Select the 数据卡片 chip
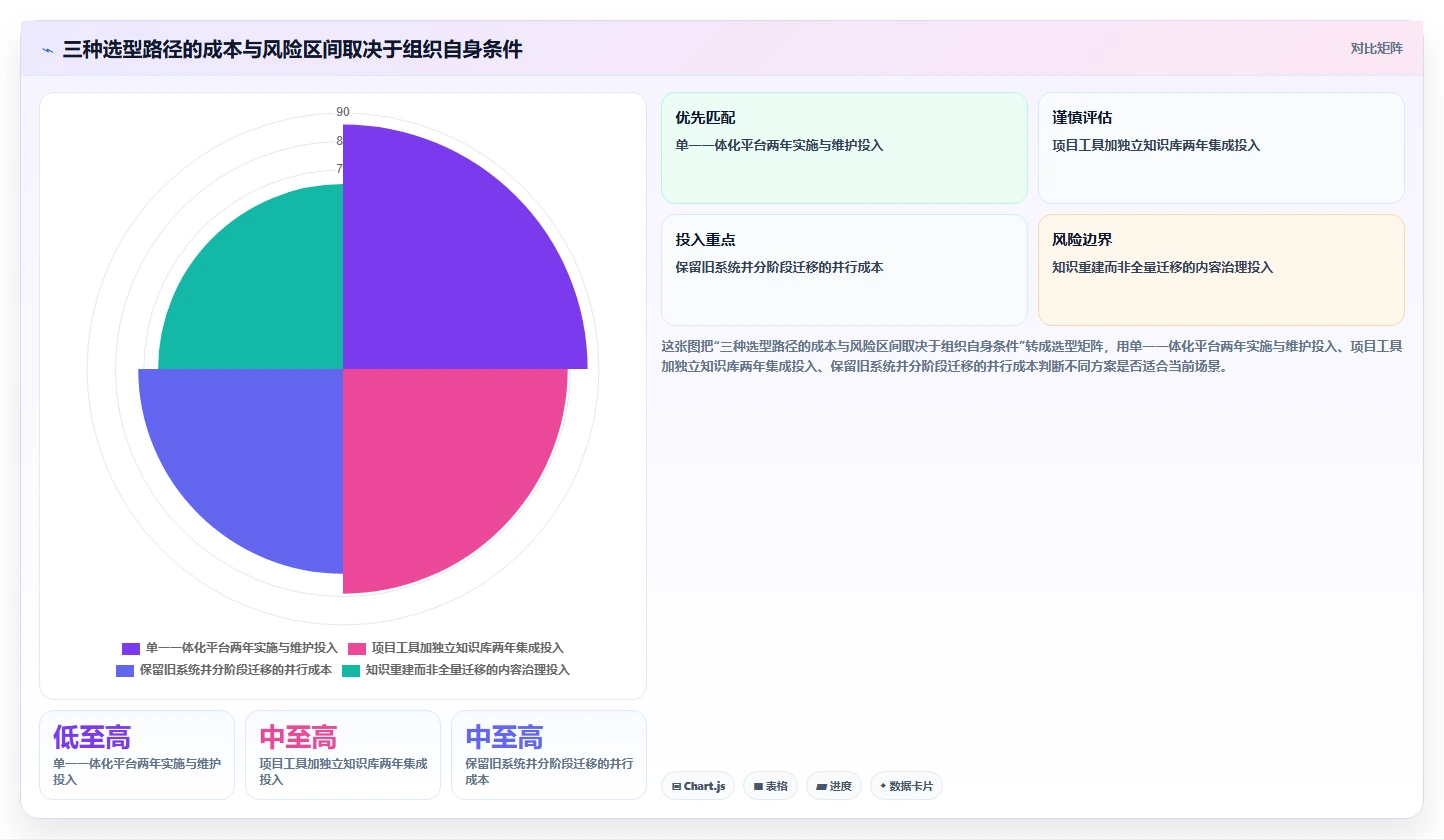Image resolution: width=1444 pixels, height=840 pixels. [906, 786]
